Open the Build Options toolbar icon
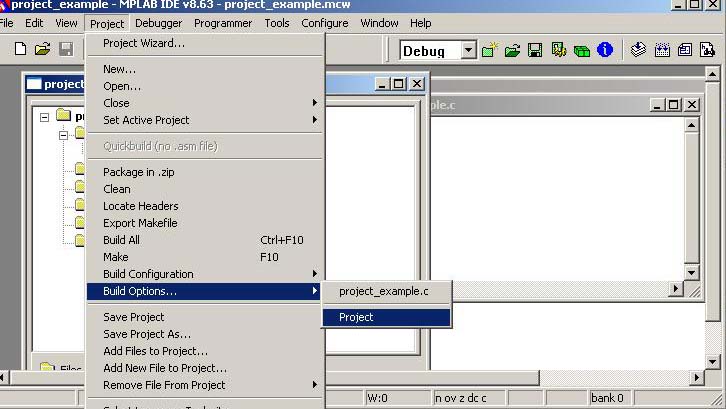The image size is (726, 409). pyautogui.click(x=558, y=50)
